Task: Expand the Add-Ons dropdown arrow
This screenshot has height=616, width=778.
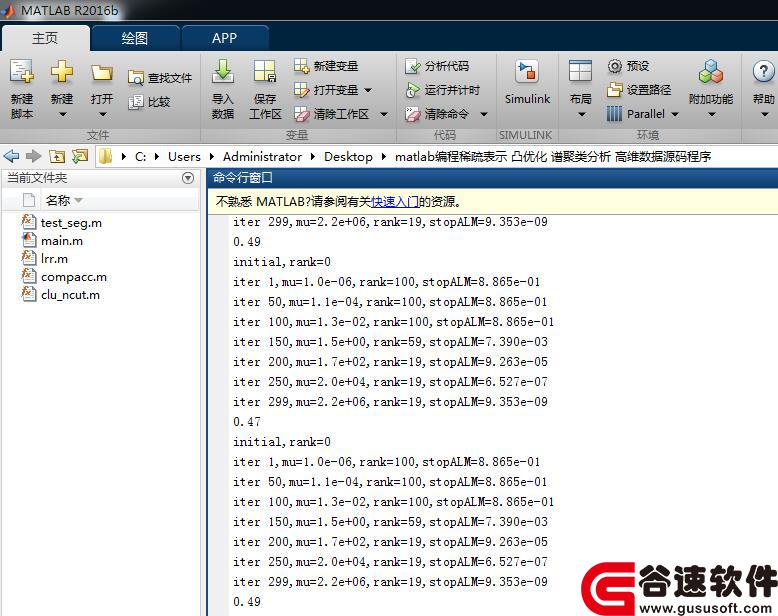Action: click(712, 115)
